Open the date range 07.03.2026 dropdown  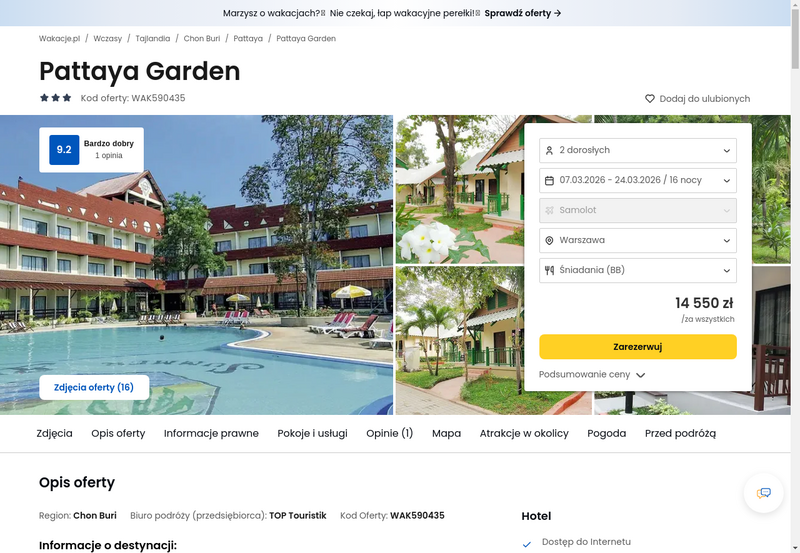(x=638, y=181)
